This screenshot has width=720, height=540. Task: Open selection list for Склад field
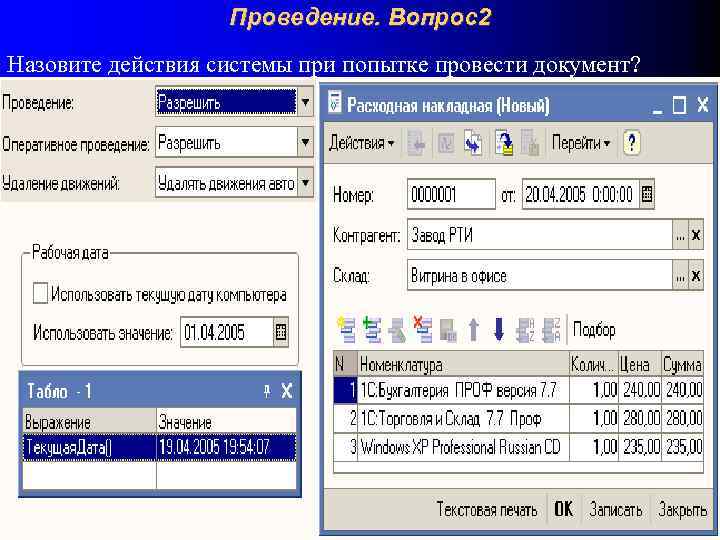[x=680, y=276]
